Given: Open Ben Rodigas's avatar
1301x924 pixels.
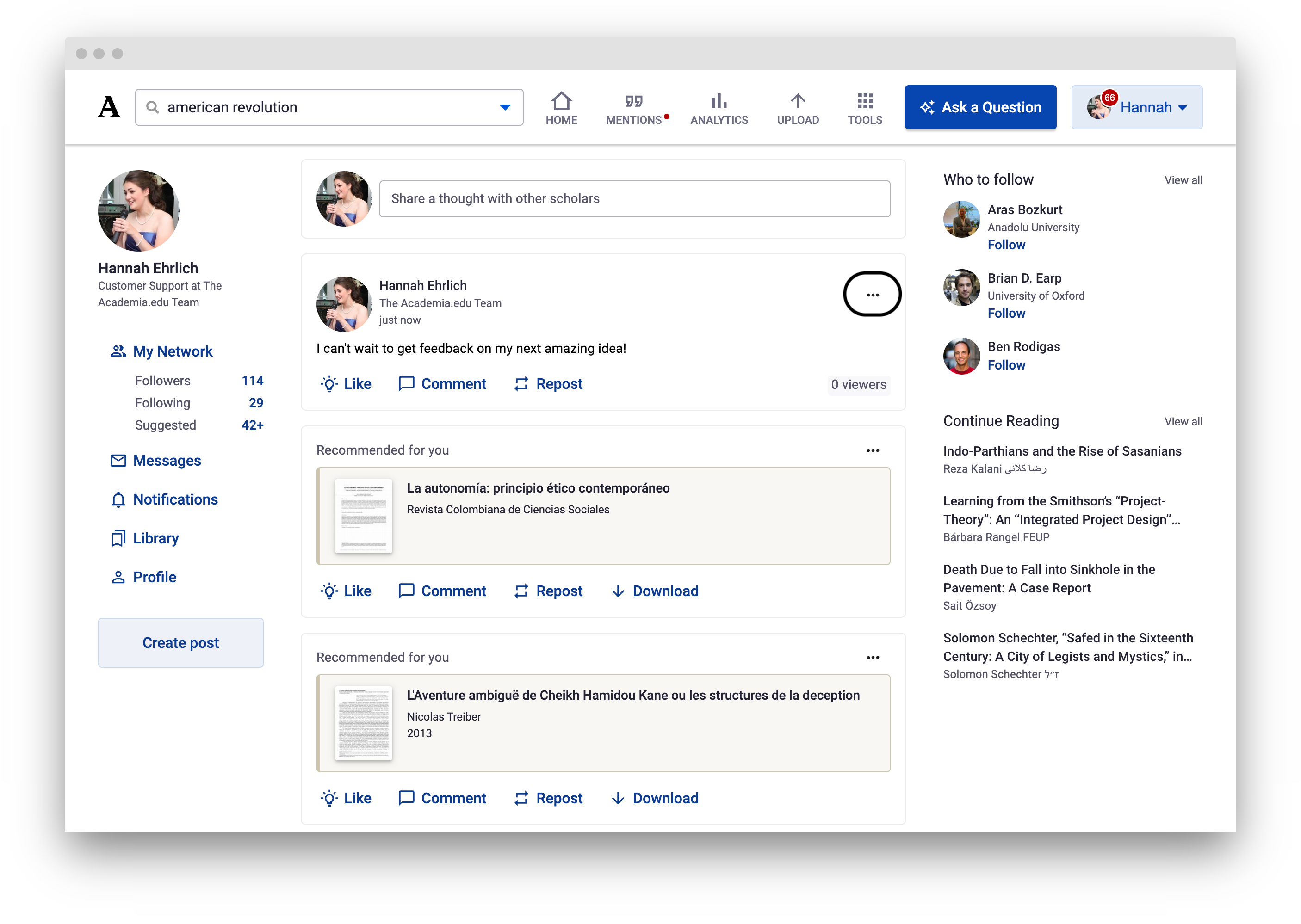Looking at the screenshot, I should pyautogui.click(x=961, y=356).
